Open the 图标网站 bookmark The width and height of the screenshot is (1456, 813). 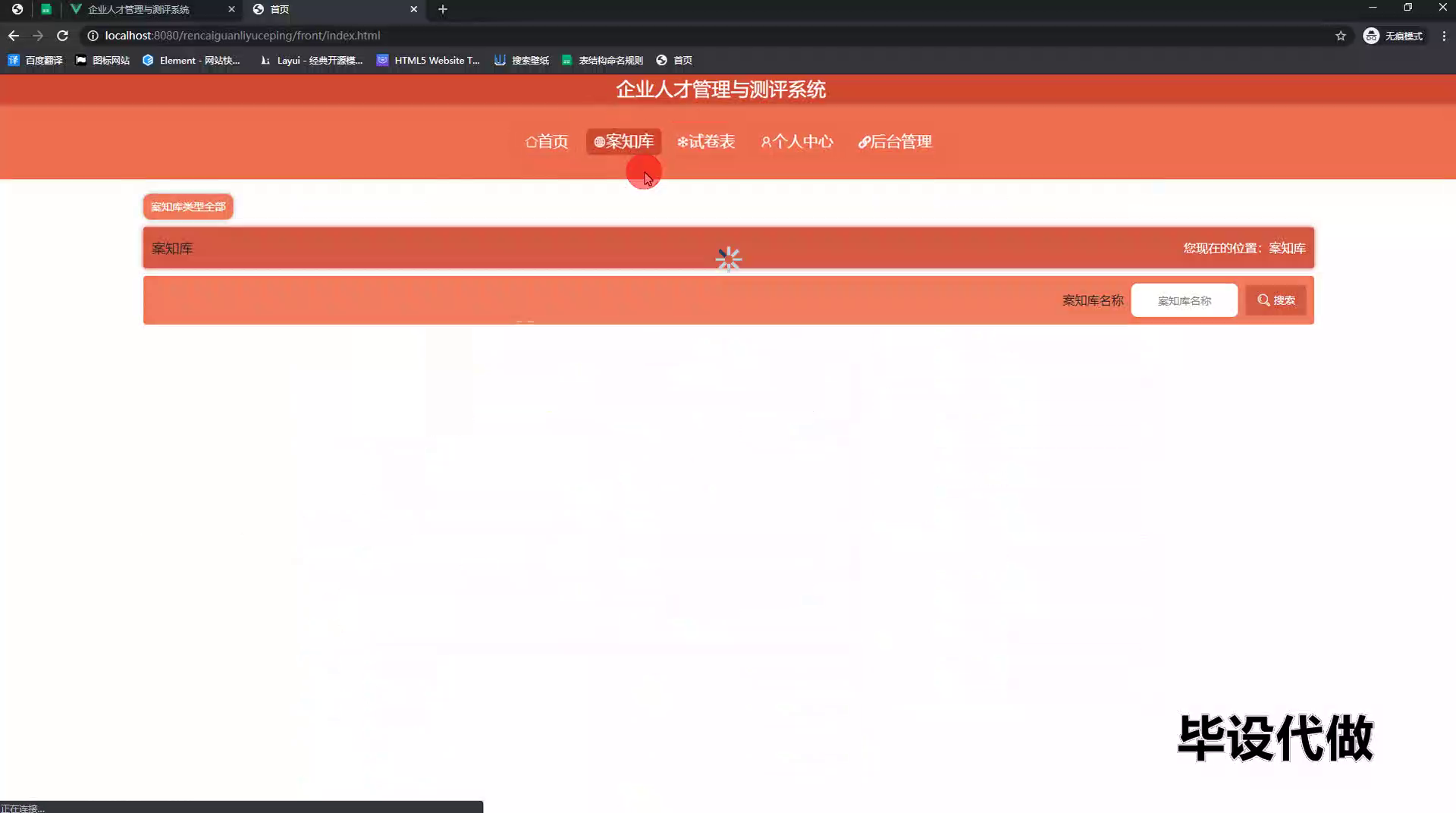point(102,60)
